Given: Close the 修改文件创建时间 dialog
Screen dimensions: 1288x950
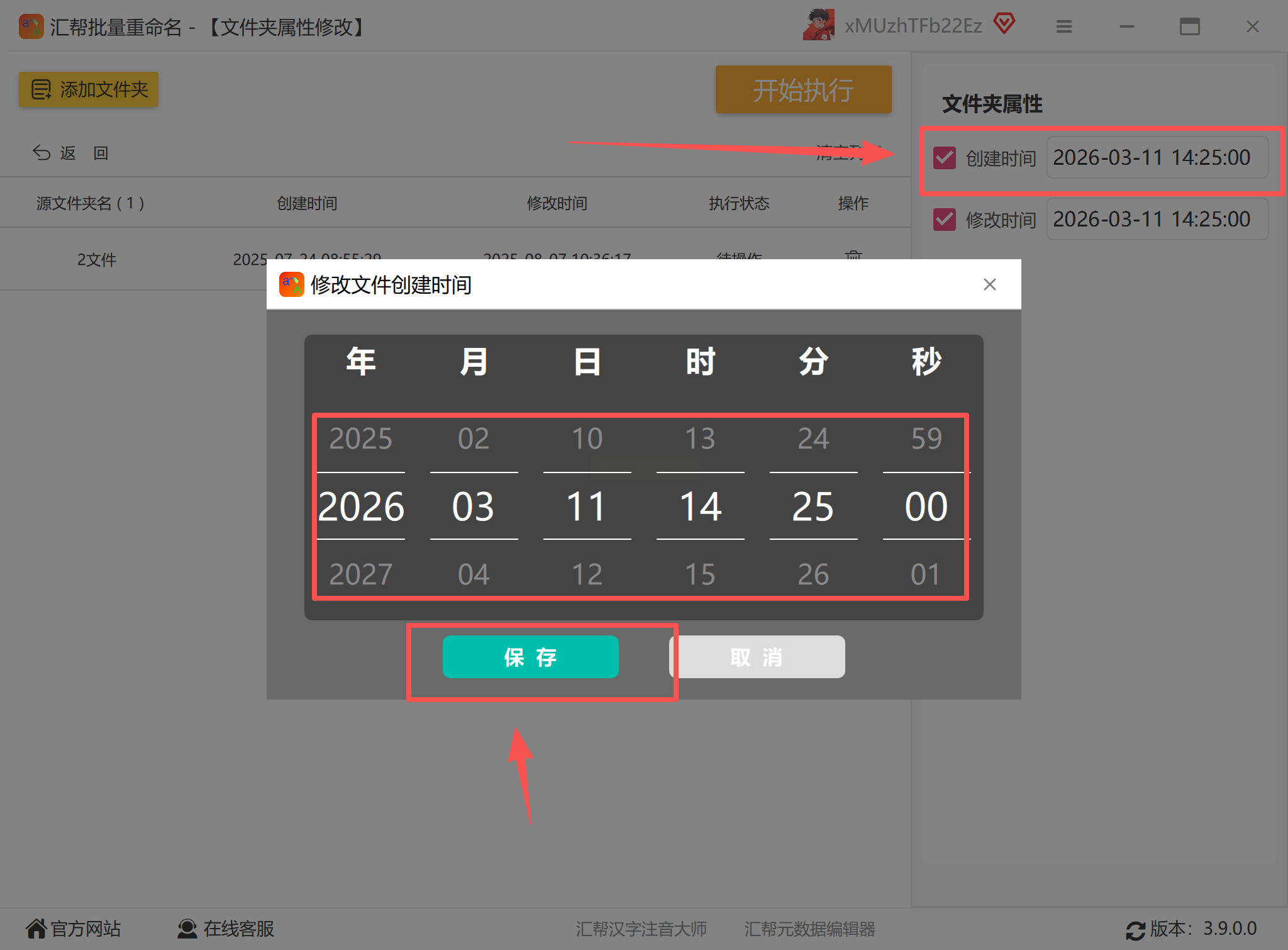Looking at the screenshot, I should pyautogui.click(x=989, y=284).
